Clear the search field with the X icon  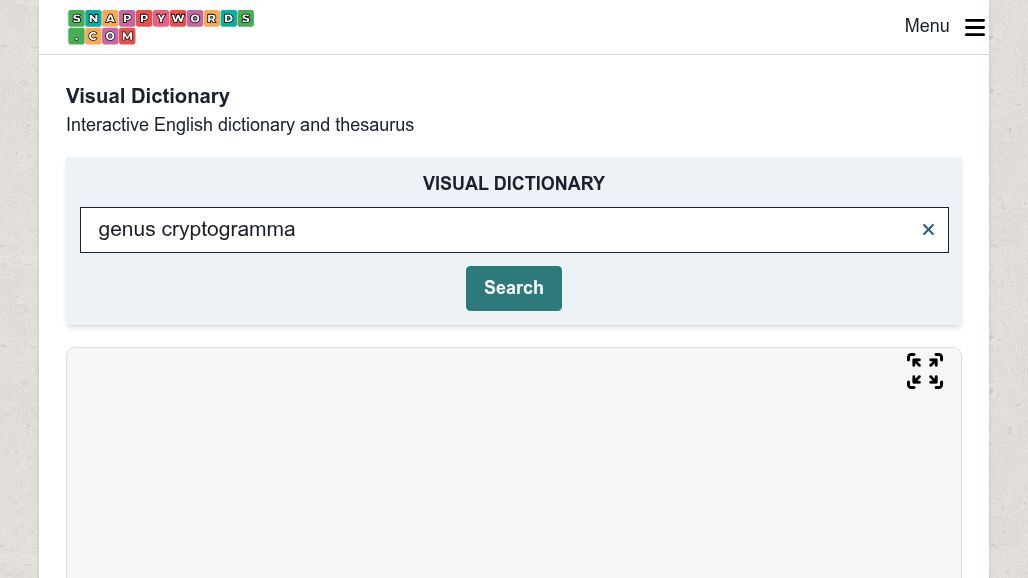(928, 230)
